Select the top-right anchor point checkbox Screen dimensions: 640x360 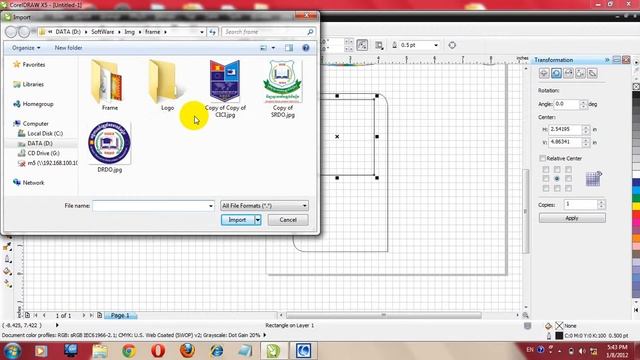[569, 169]
